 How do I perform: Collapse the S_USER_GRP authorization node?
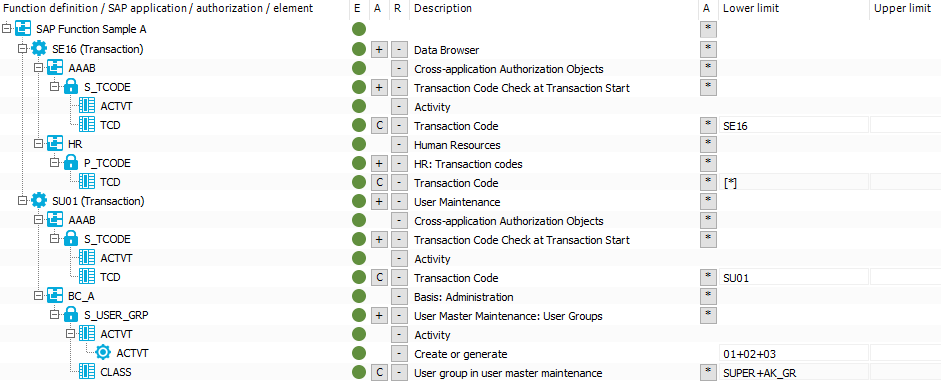[x=55, y=315]
